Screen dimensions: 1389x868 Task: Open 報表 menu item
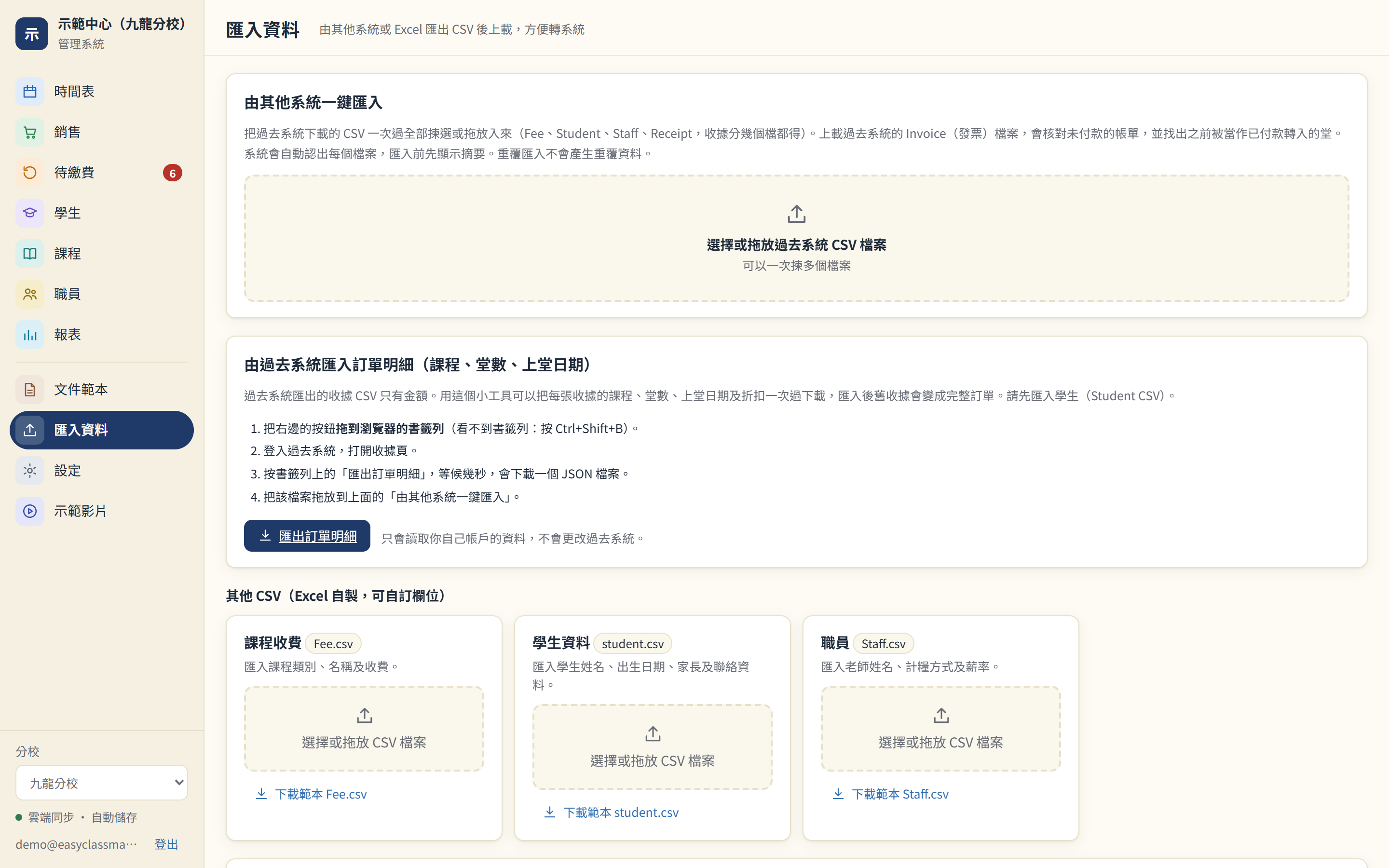click(102, 335)
